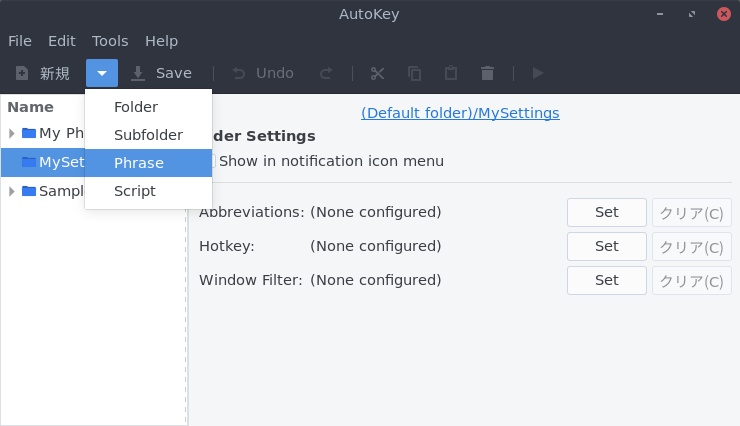Collapse the New item dropdown arrow button
The height and width of the screenshot is (426, 740).
pos(102,73)
